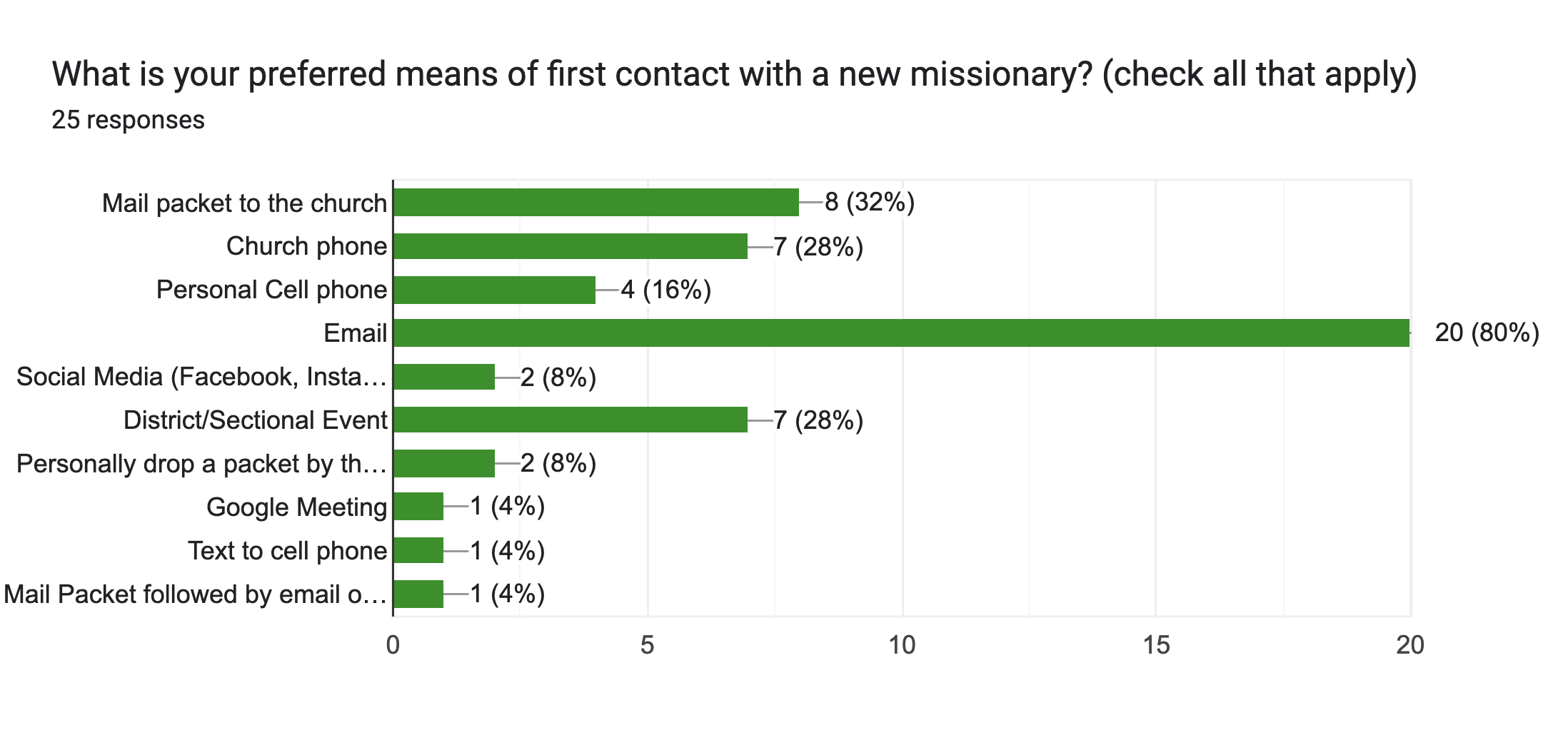Select the Church phone green bar
Screen dimensions: 1568x745
[571, 246]
